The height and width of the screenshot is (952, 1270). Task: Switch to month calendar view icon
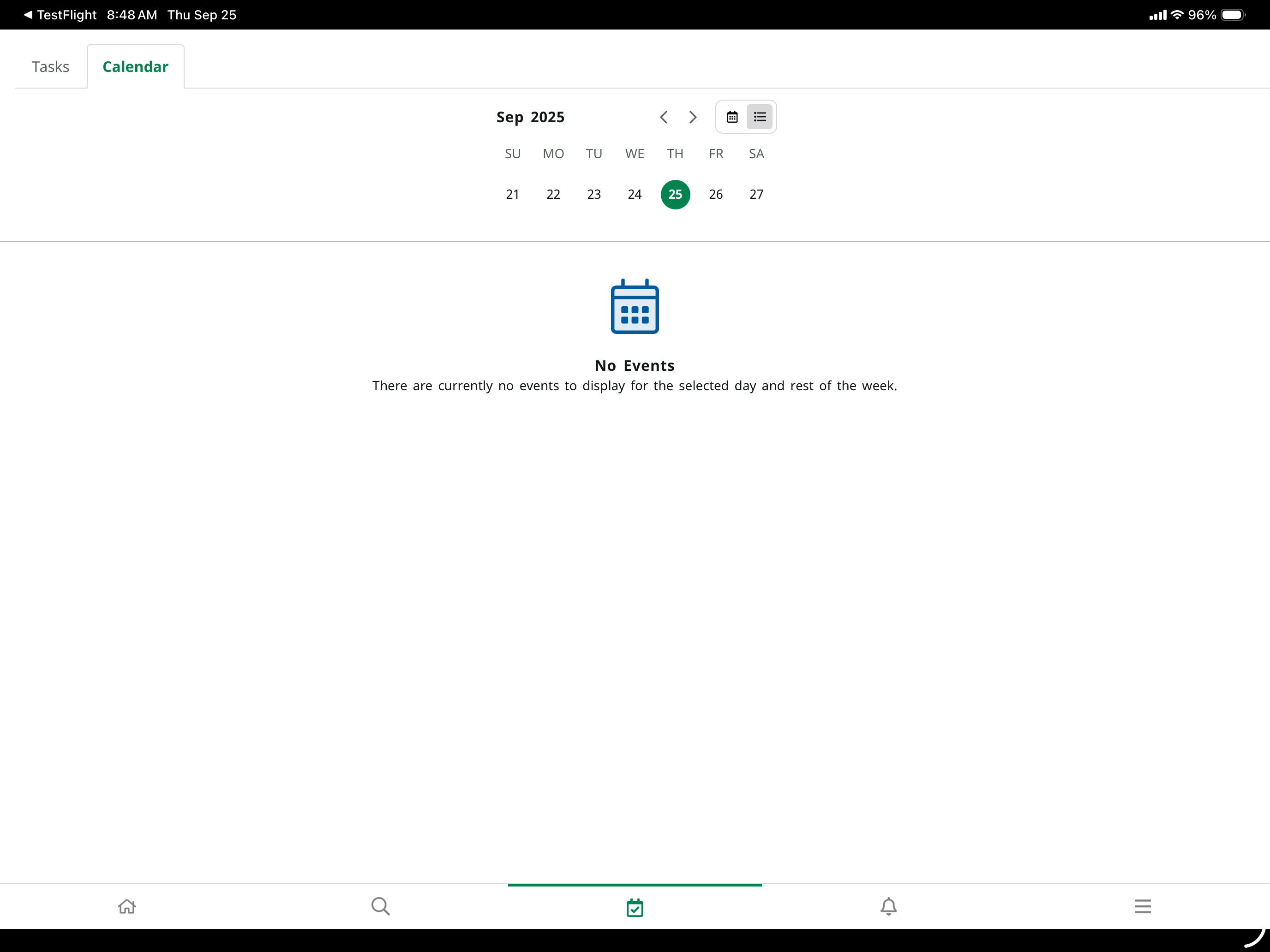[x=732, y=117]
